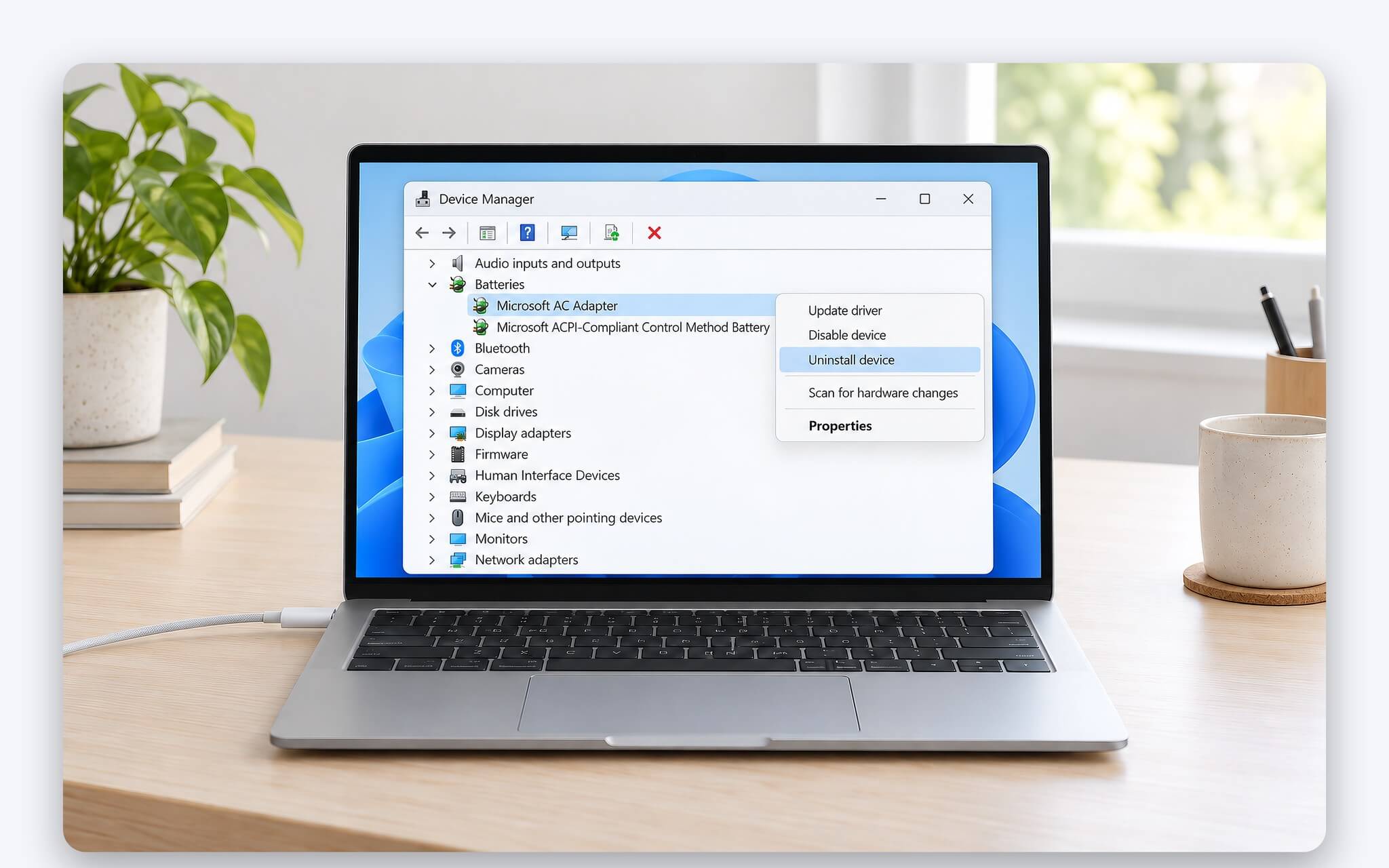Minimize the Device Manager window

881,199
